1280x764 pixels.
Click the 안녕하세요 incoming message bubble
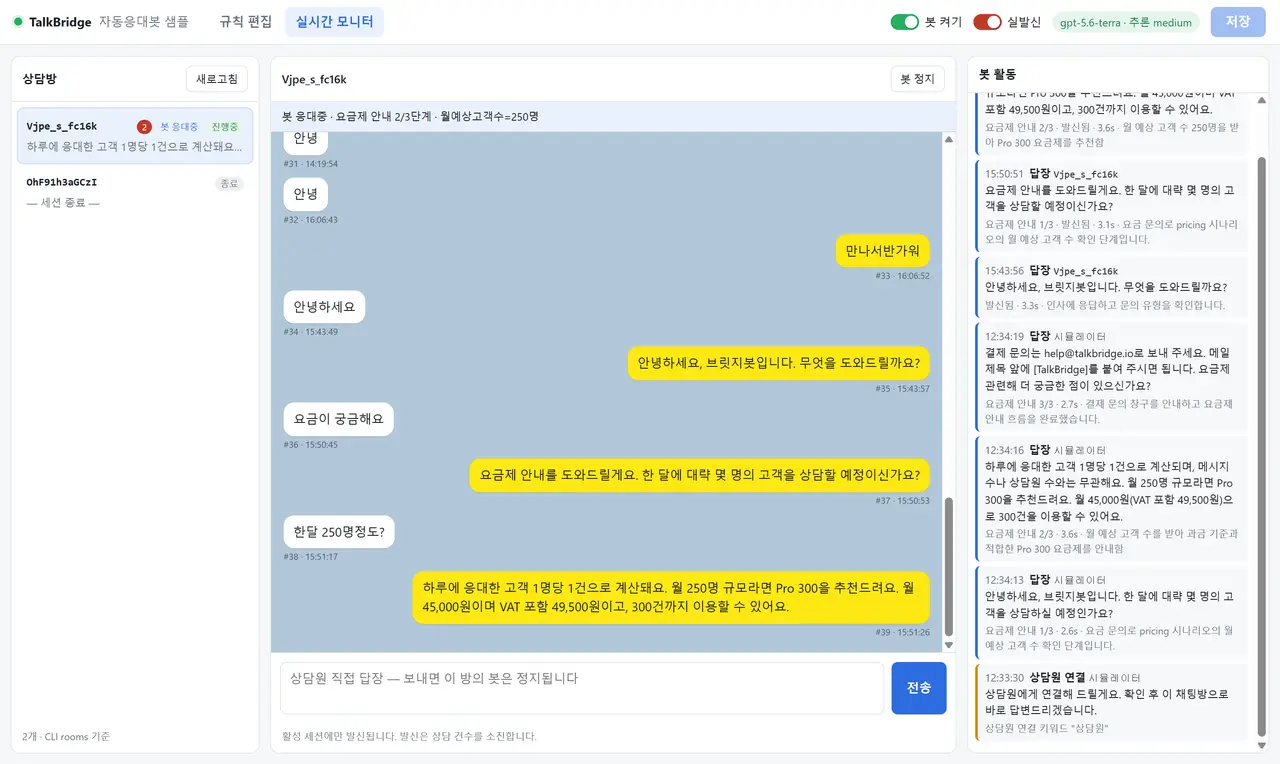[324, 307]
